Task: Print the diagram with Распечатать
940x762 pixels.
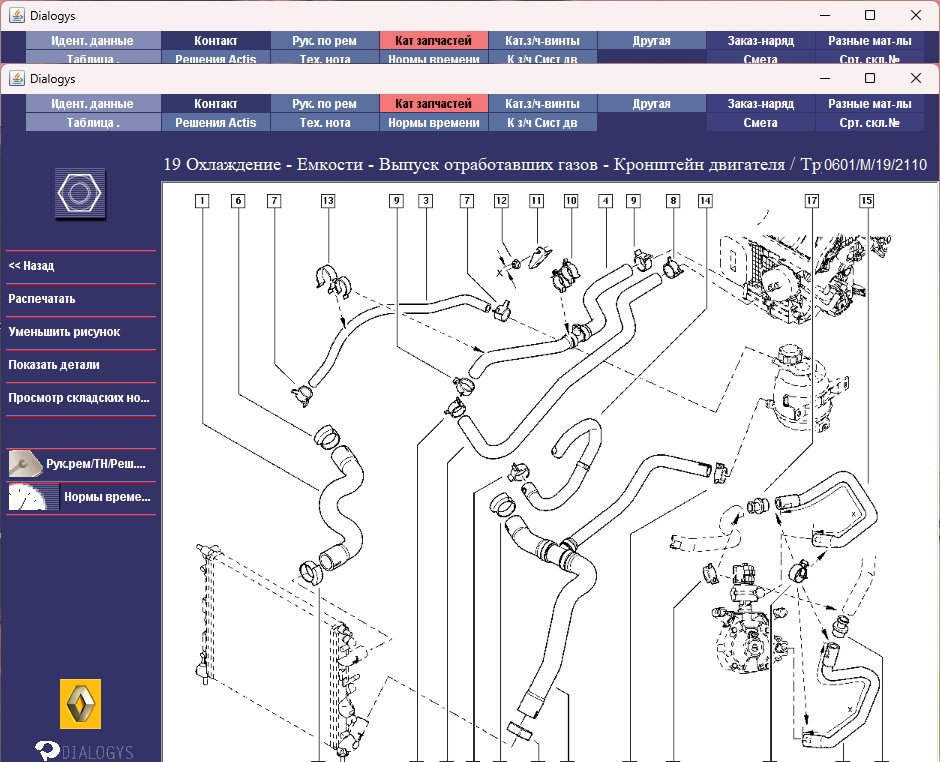Action: [x=42, y=299]
